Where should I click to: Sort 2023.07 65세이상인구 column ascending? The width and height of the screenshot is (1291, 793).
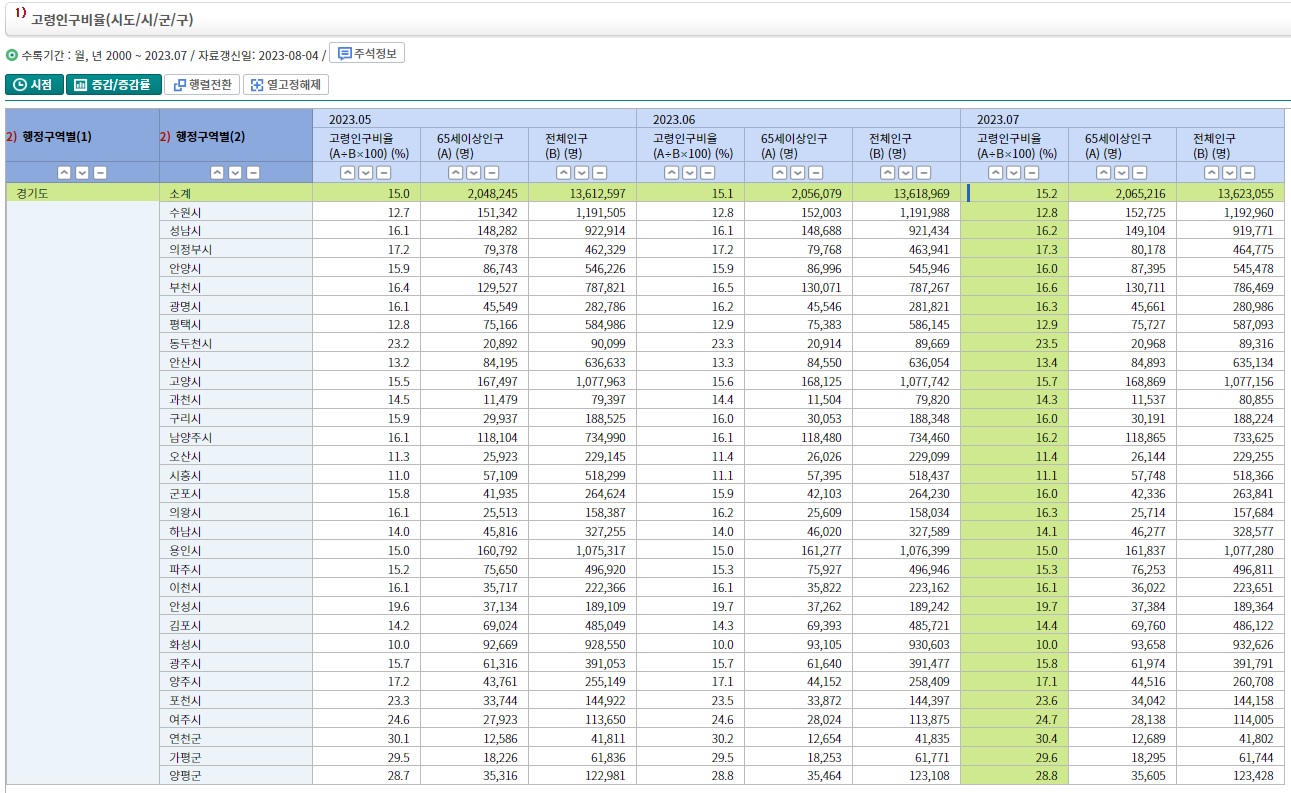[x=1104, y=173]
